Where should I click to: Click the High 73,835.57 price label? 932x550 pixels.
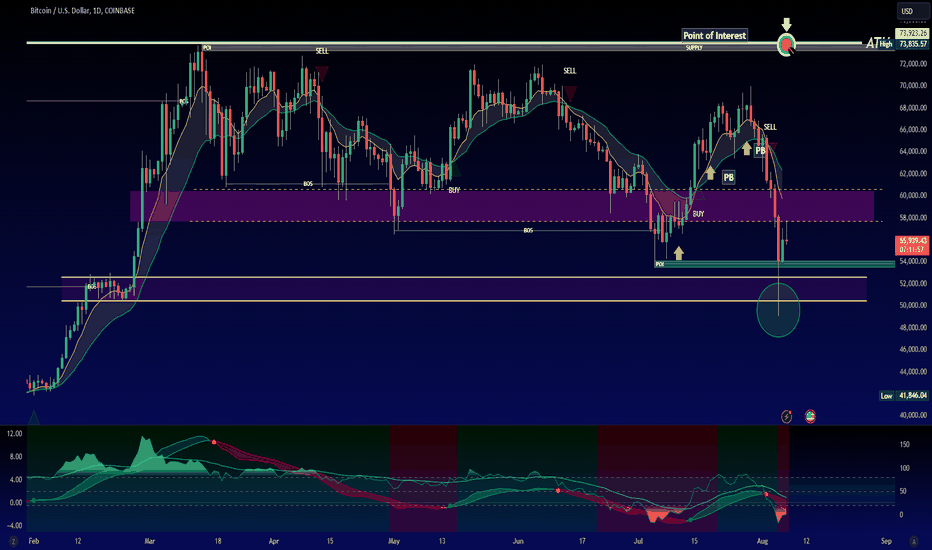(903, 44)
